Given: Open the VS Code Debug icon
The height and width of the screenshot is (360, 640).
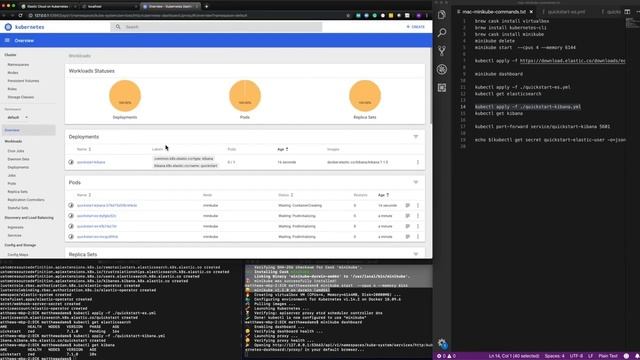Looking at the screenshot, I should tap(442, 69).
